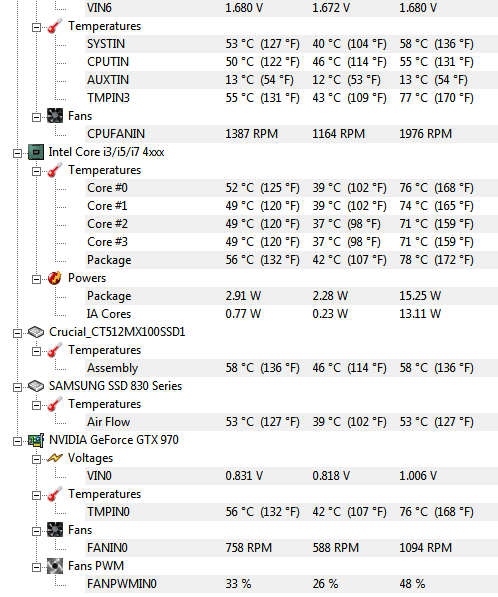Select the Intel Core i3/i5/i7 4xxx label
Screen dimensions: 498x597
coord(106,152)
